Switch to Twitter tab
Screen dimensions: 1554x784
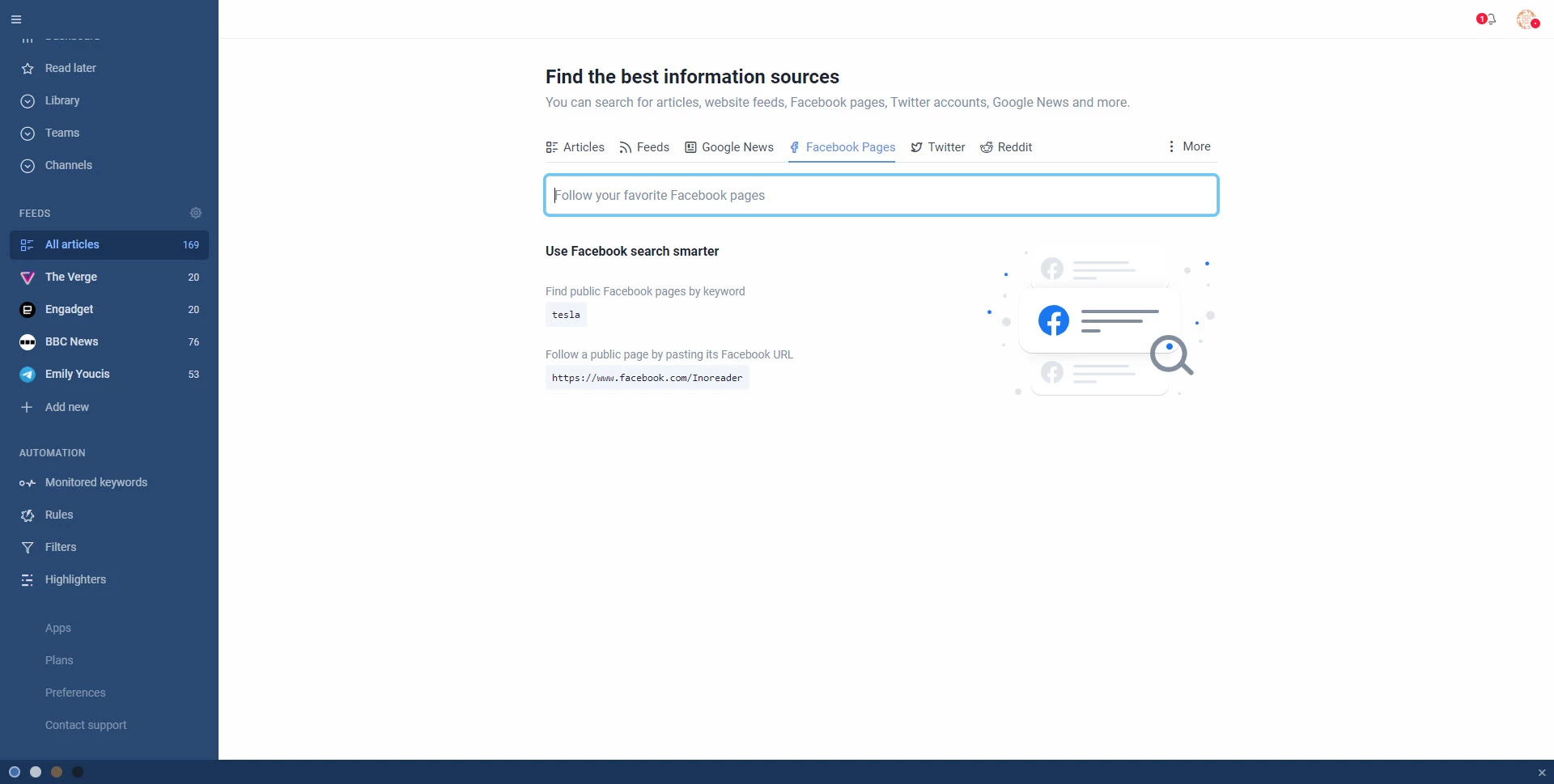coord(937,147)
